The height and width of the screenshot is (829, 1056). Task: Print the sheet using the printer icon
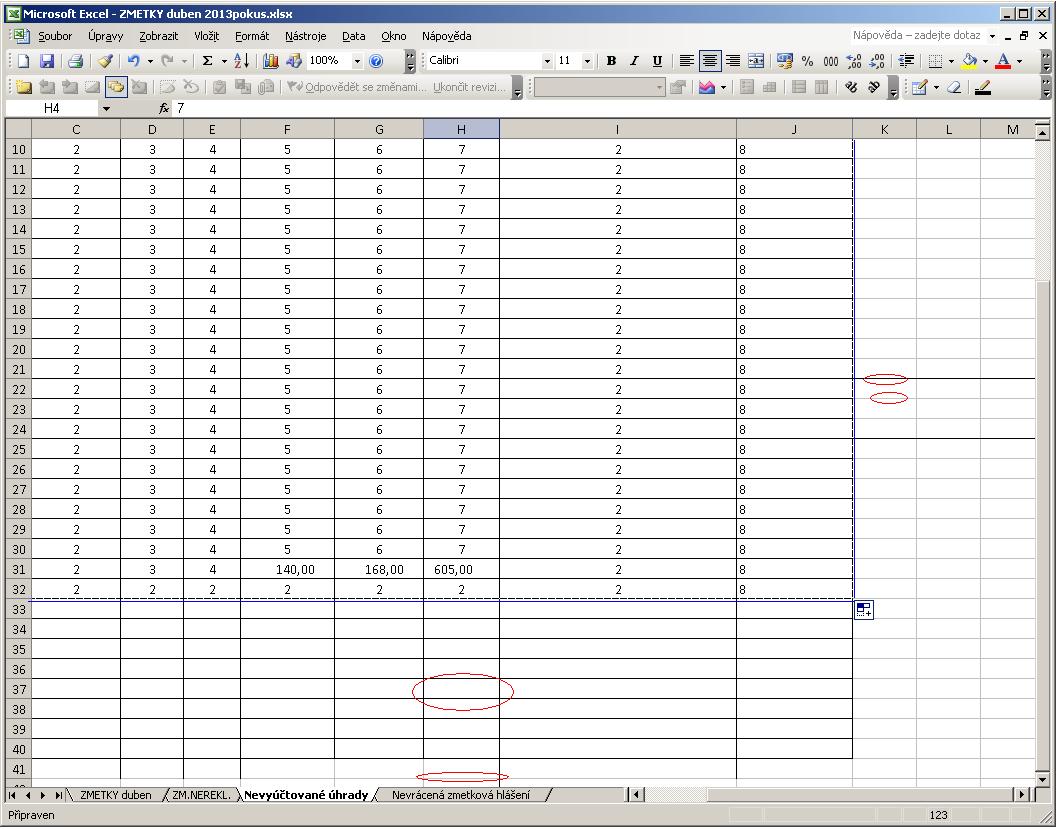[75, 61]
